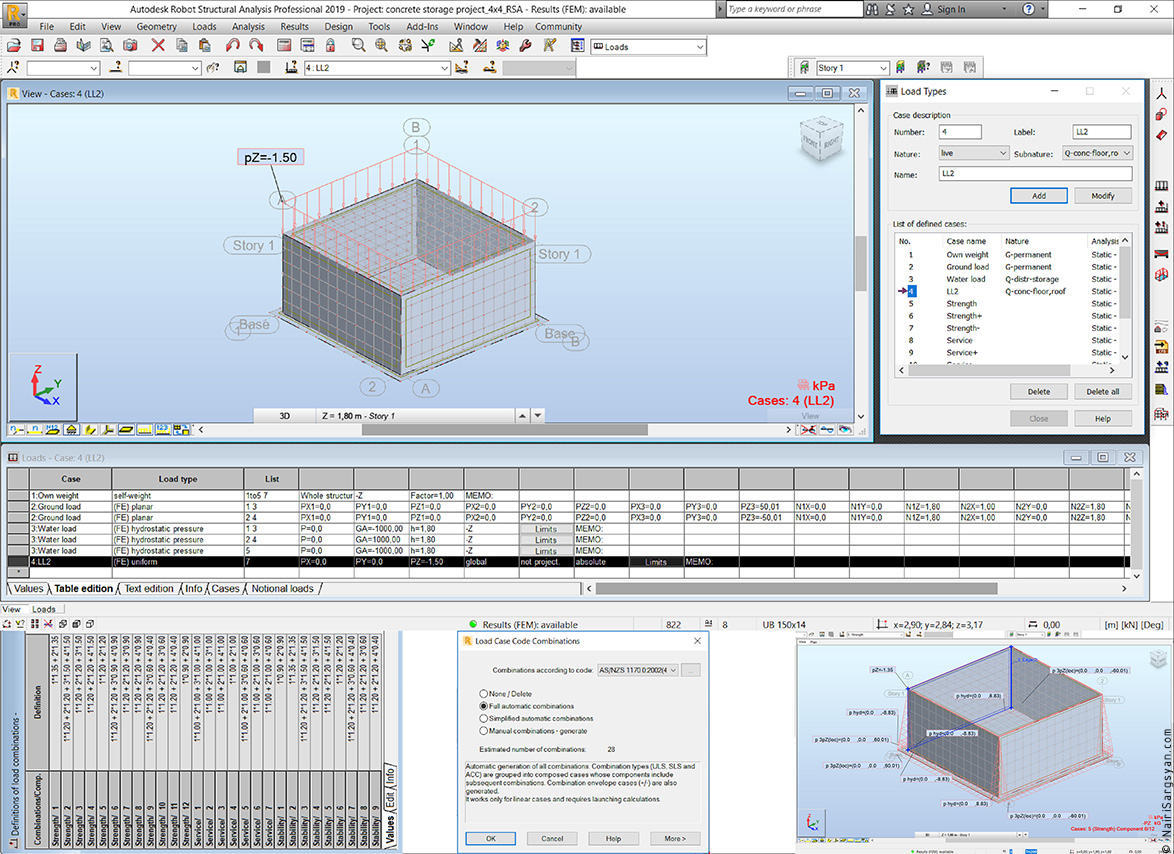Click story icon with question mark
This screenshot has width=1174, height=854.
[x=922, y=67]
